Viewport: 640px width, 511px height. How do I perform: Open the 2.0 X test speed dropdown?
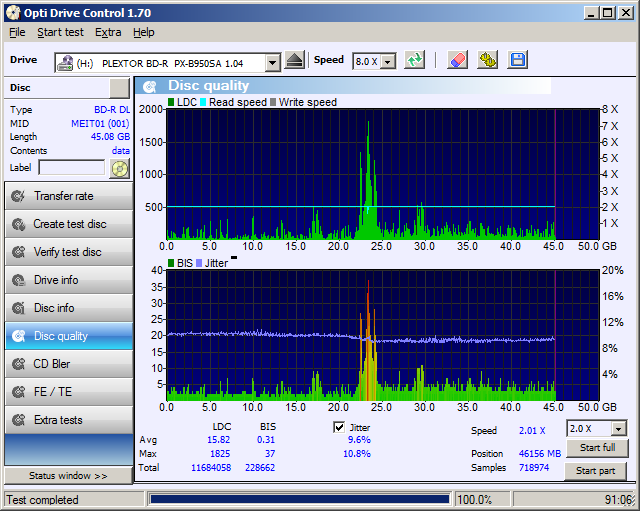click(x=619, y=429)
